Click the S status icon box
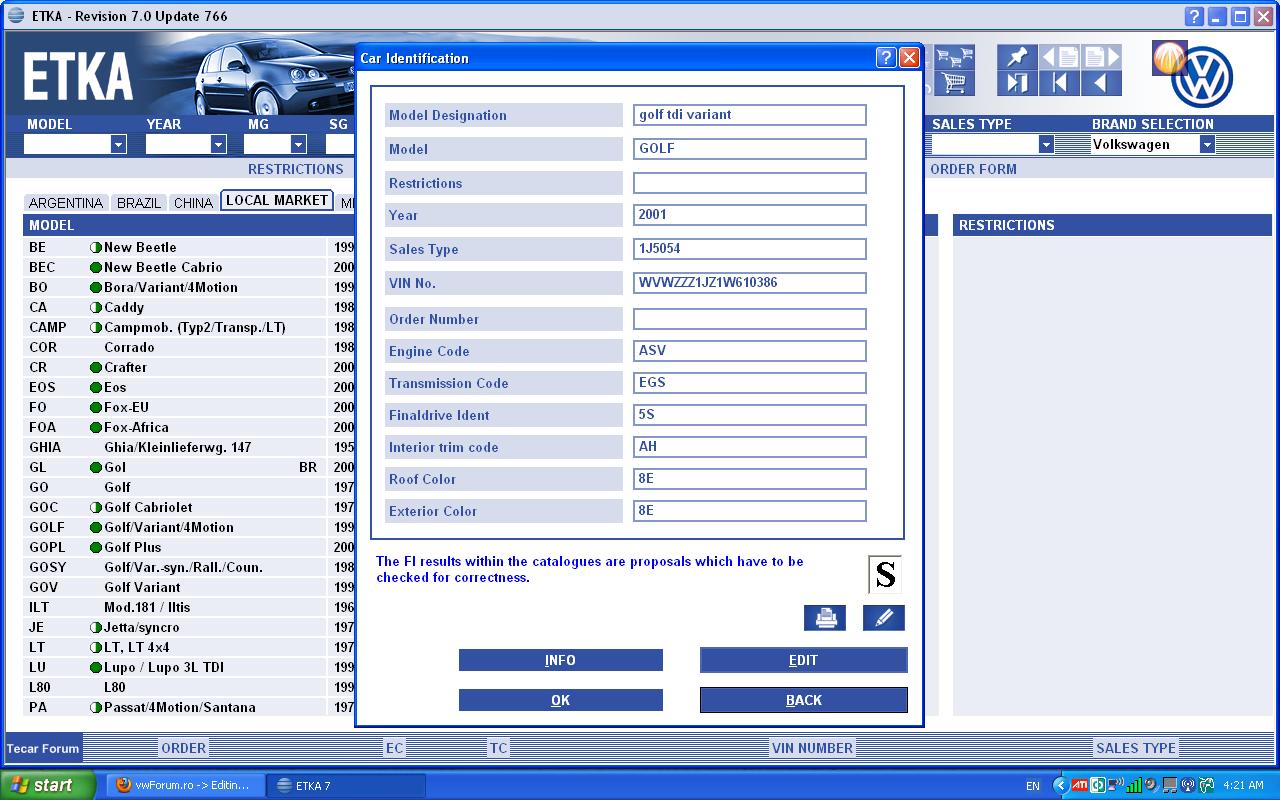 tap(884, 574)
